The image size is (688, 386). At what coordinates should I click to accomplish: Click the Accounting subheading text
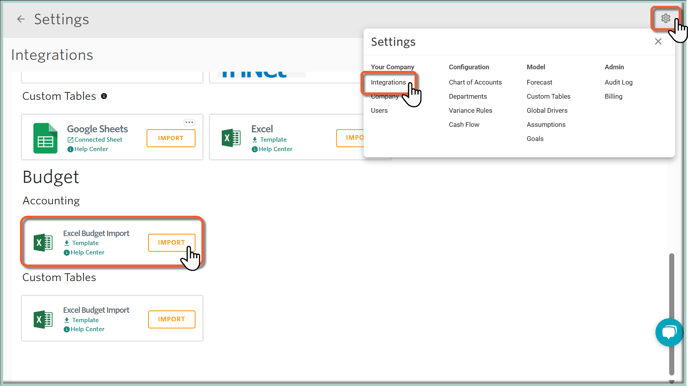point(51,201)
